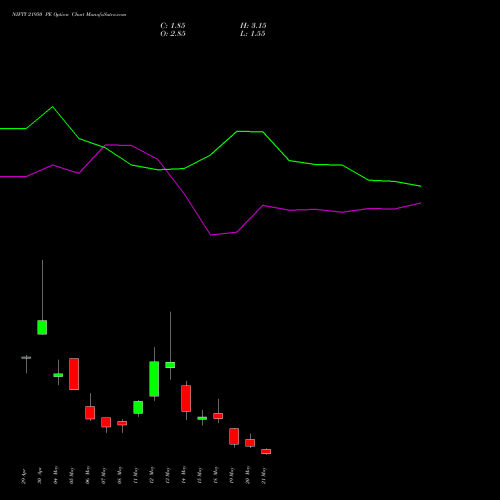Click the 14 May date label
Image resolution: width=500 pixels, height=500 pixels.
(x=184, y=475)
